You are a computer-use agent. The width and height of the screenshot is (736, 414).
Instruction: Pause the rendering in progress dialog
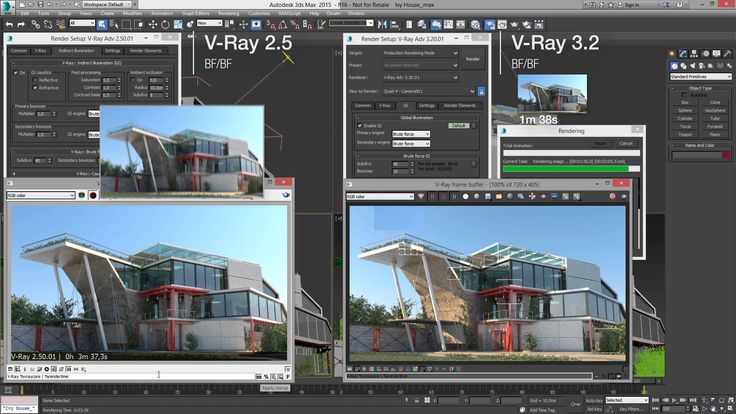600,143
